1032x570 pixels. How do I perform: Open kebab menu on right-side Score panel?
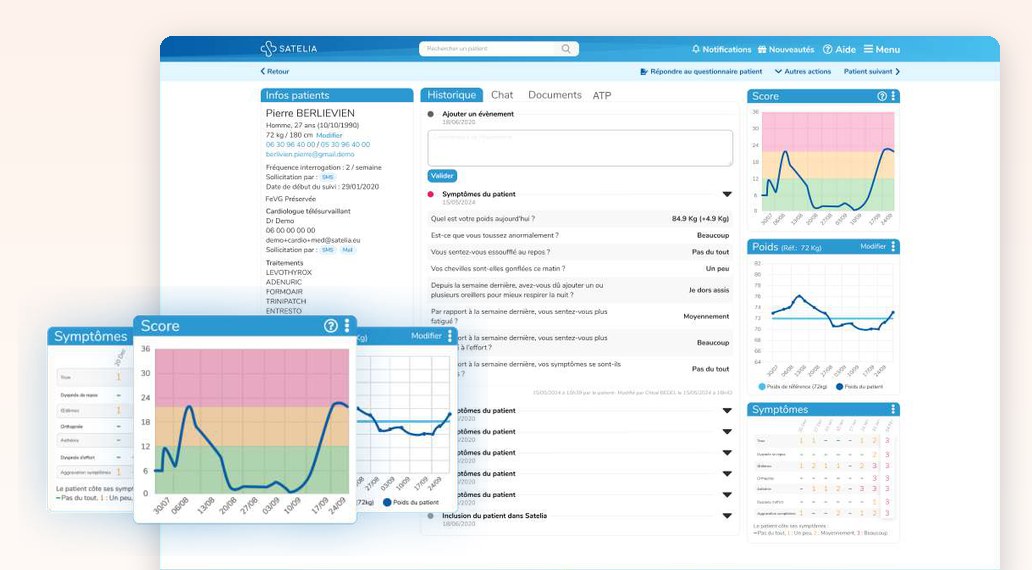pos(893,96)
